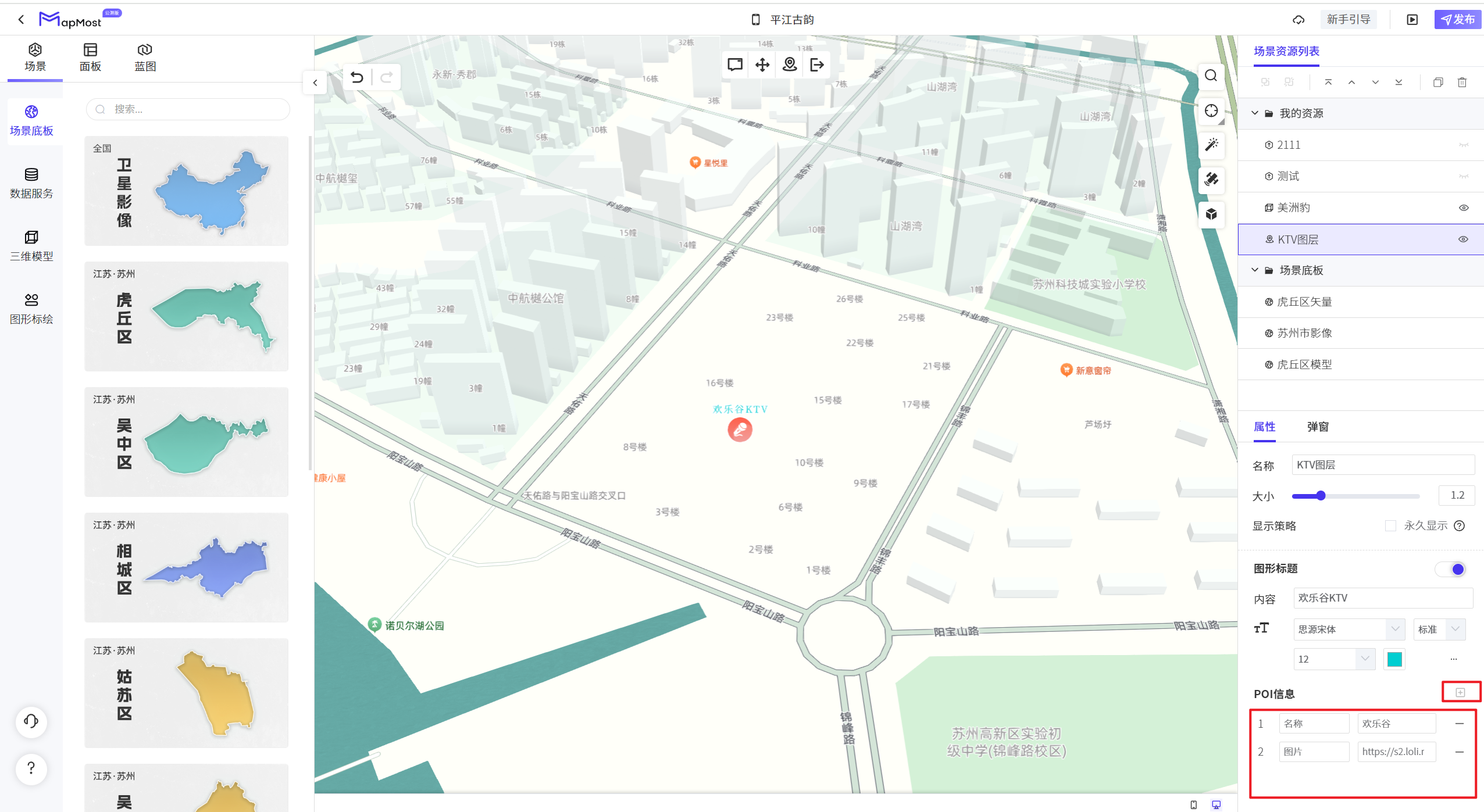The width and height of the screenshot is (1484, 812).
Task: Click the 永久显示 help tooltip icon
Action: (1459, 526)
